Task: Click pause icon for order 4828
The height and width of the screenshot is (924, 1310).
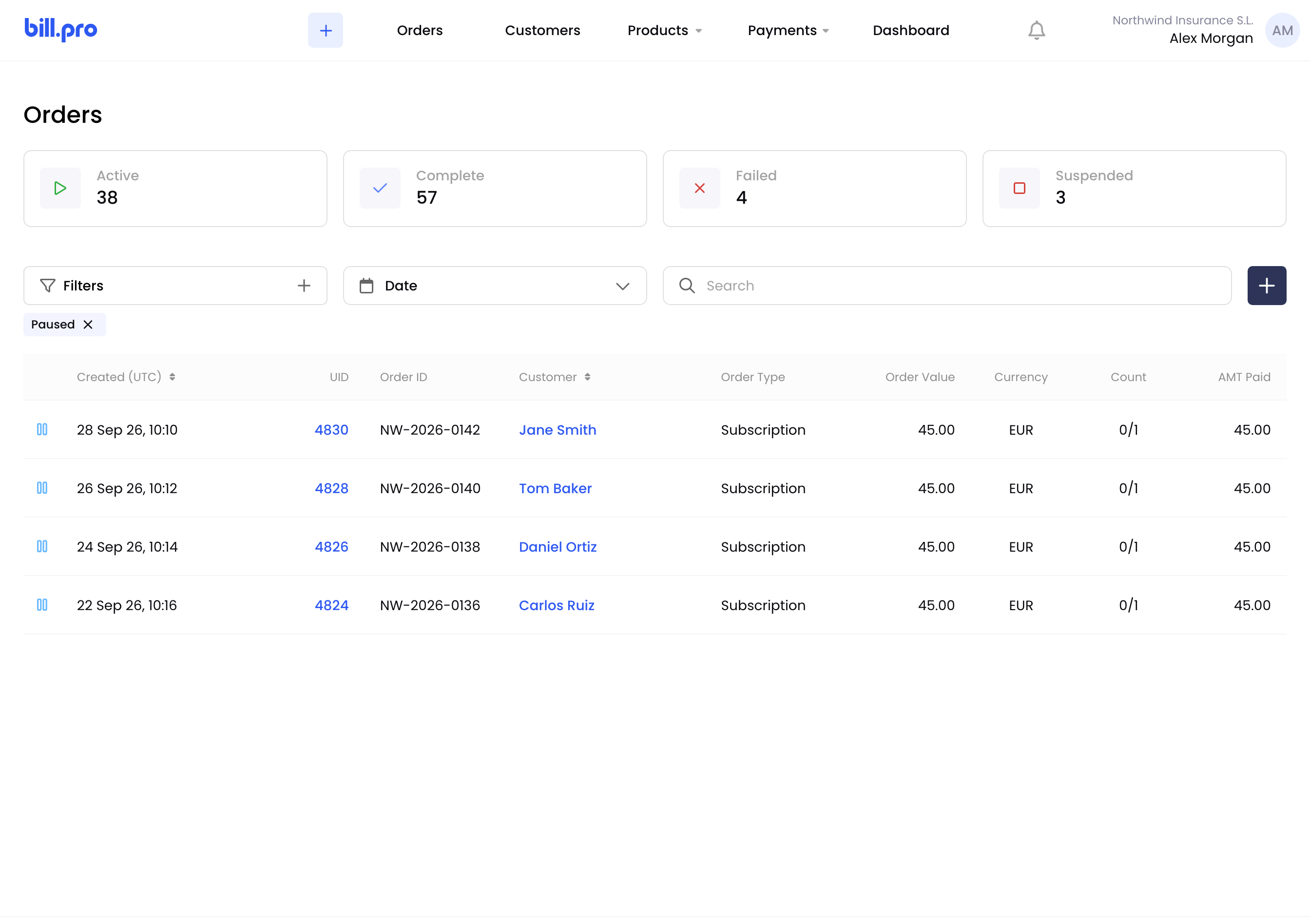Action: 42,488
